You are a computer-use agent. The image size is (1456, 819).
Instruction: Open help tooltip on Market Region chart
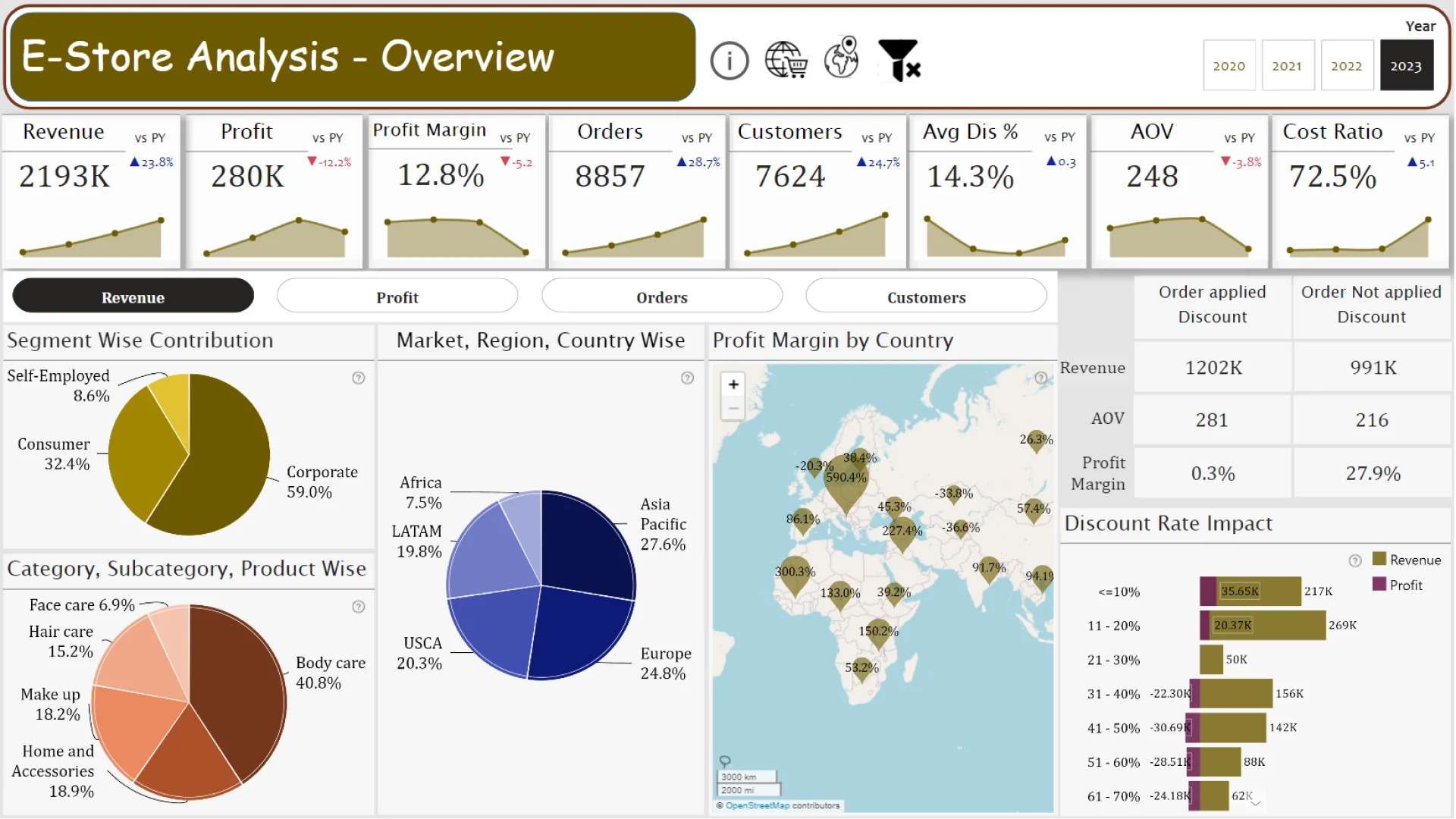pos(687,378)
